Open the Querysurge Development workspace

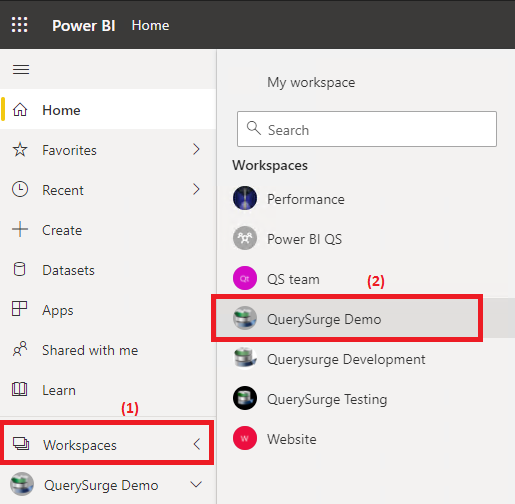(x=365, y=359)
